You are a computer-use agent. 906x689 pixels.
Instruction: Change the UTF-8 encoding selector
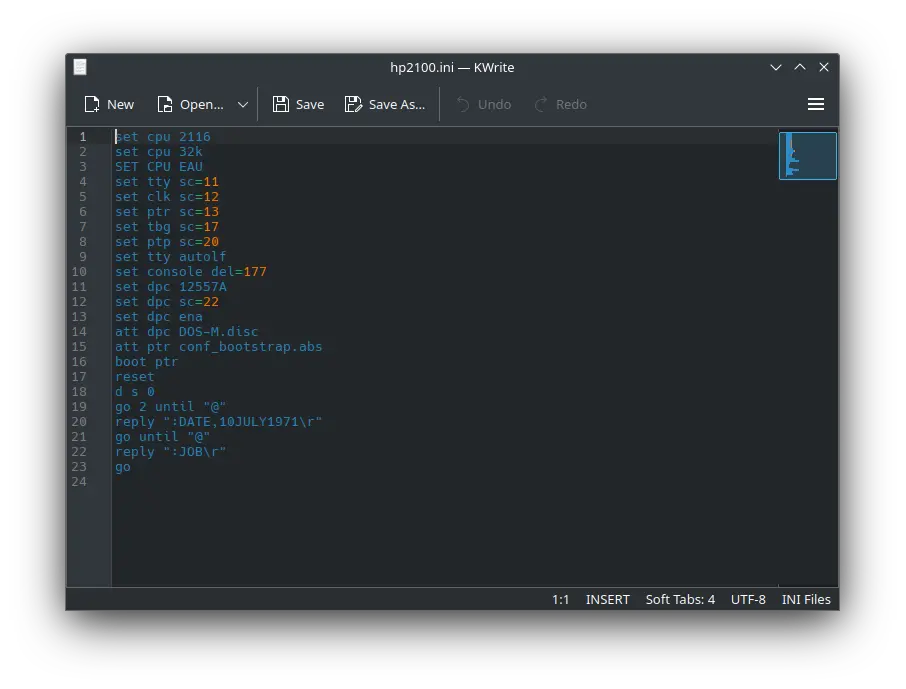point(748,599)
